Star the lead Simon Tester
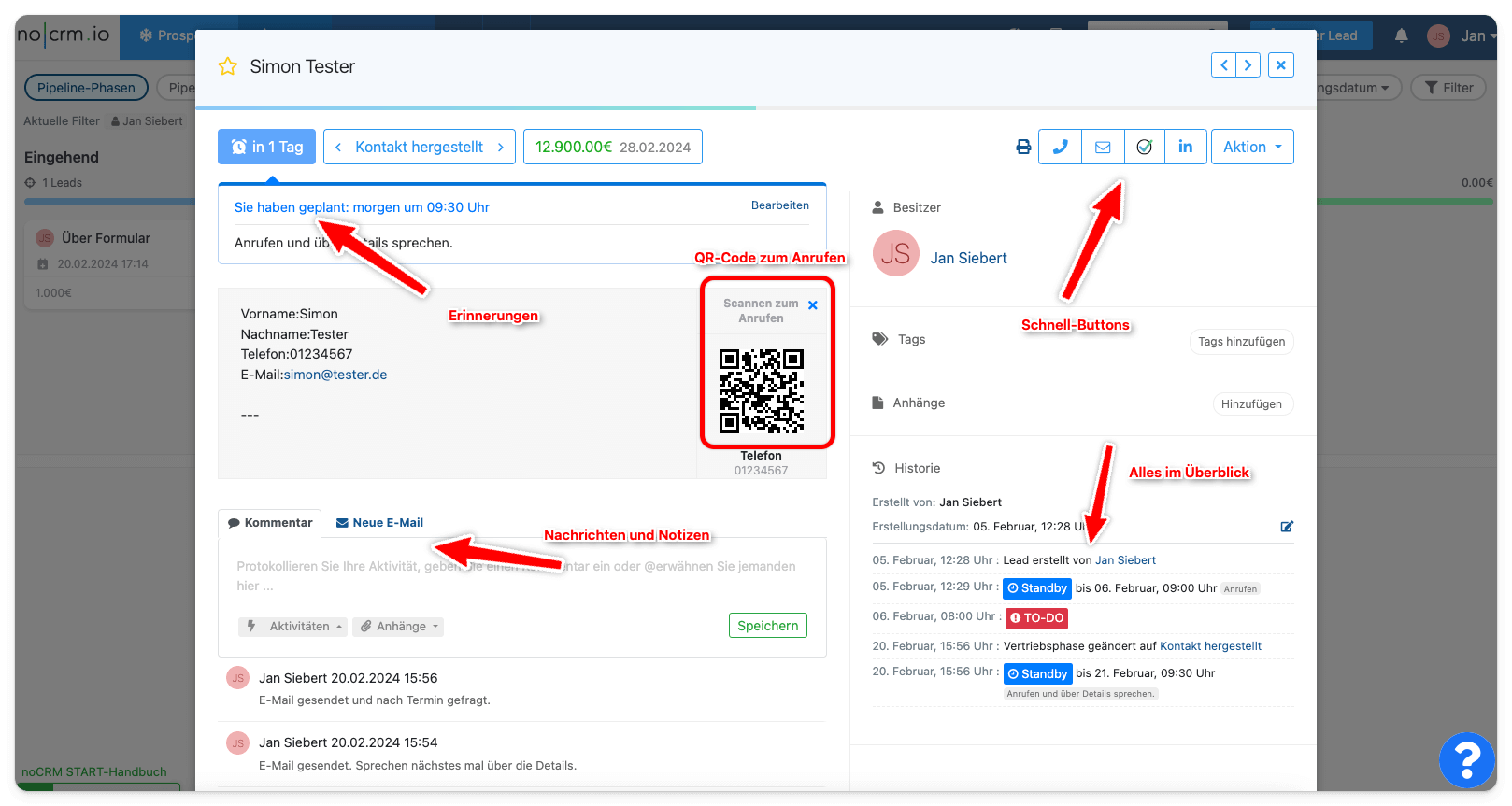This screenshot has width=1512, height=806. pyautogui.click(x=227, y=66)
